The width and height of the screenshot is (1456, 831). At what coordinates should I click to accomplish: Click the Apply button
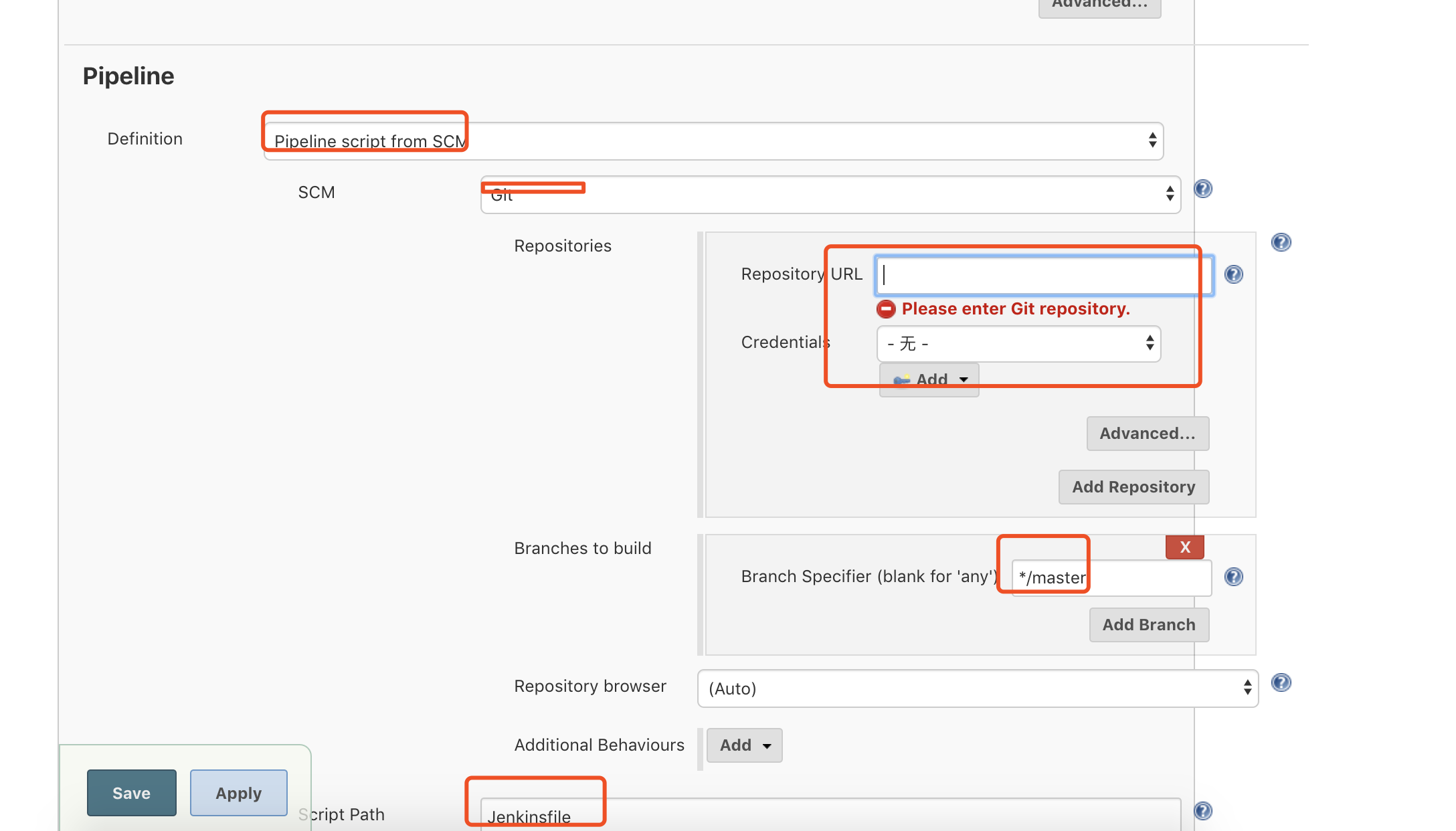[238, 792]
